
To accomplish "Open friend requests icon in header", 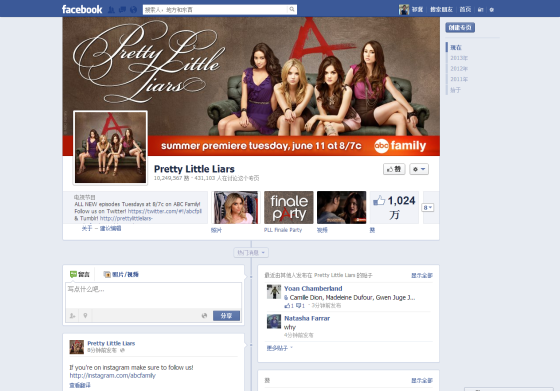I will tap(111, 10).
